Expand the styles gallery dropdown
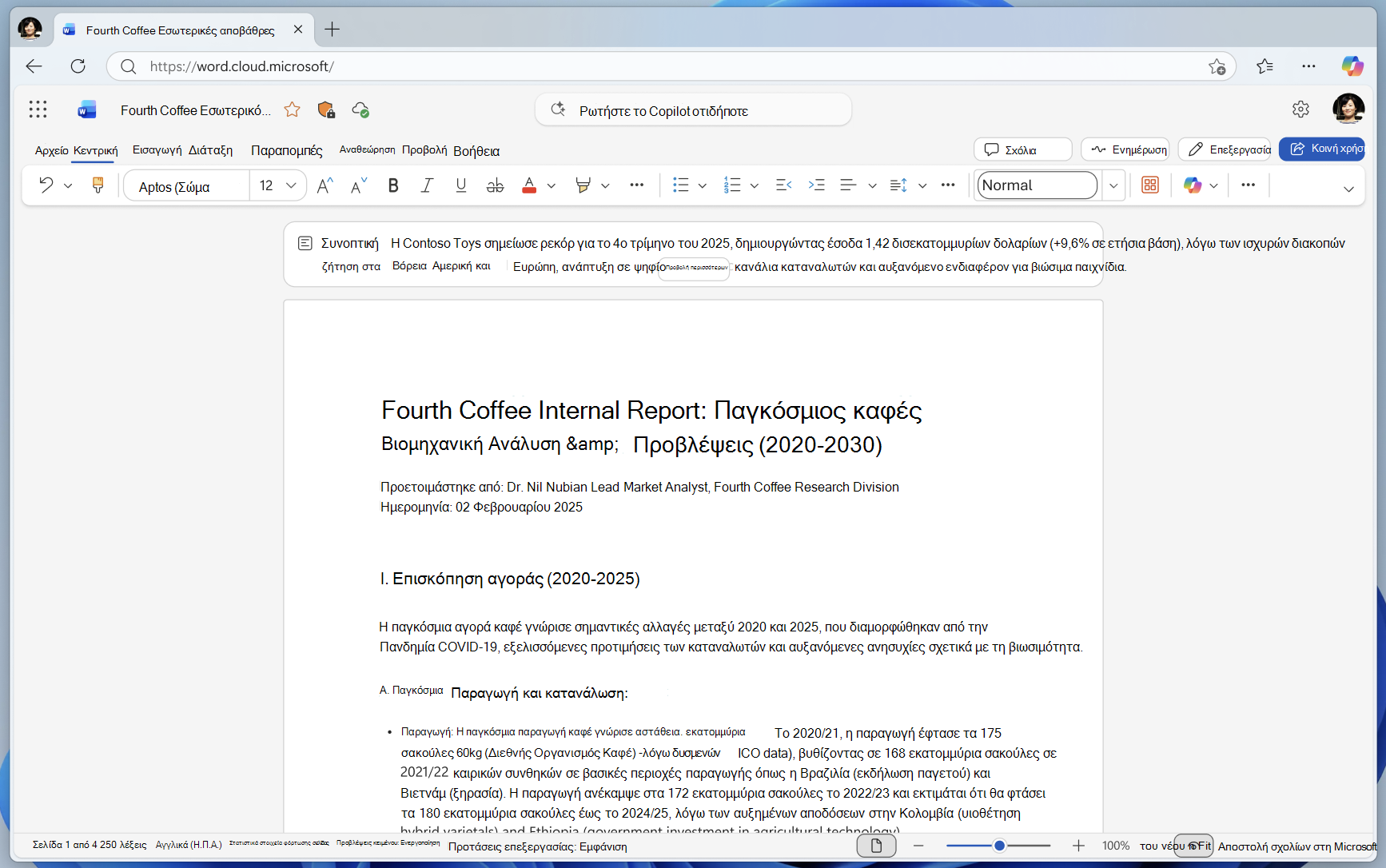This screenshot has height=868, width=1386. [x=1113, y=185]
